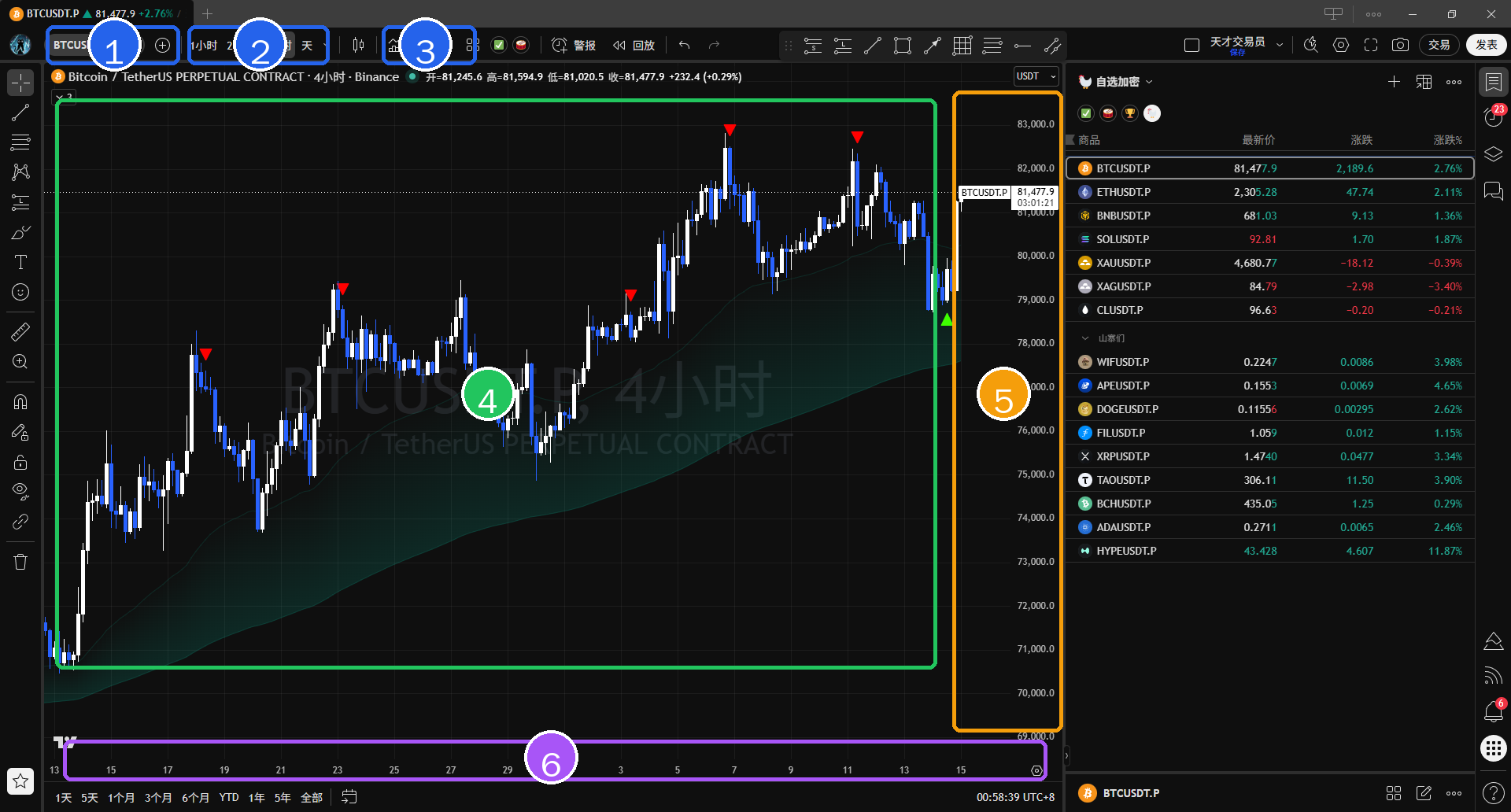This screenshot has width=1511, height=812.
Task: Delete drawings with trash icon
Action: point(20,562)
